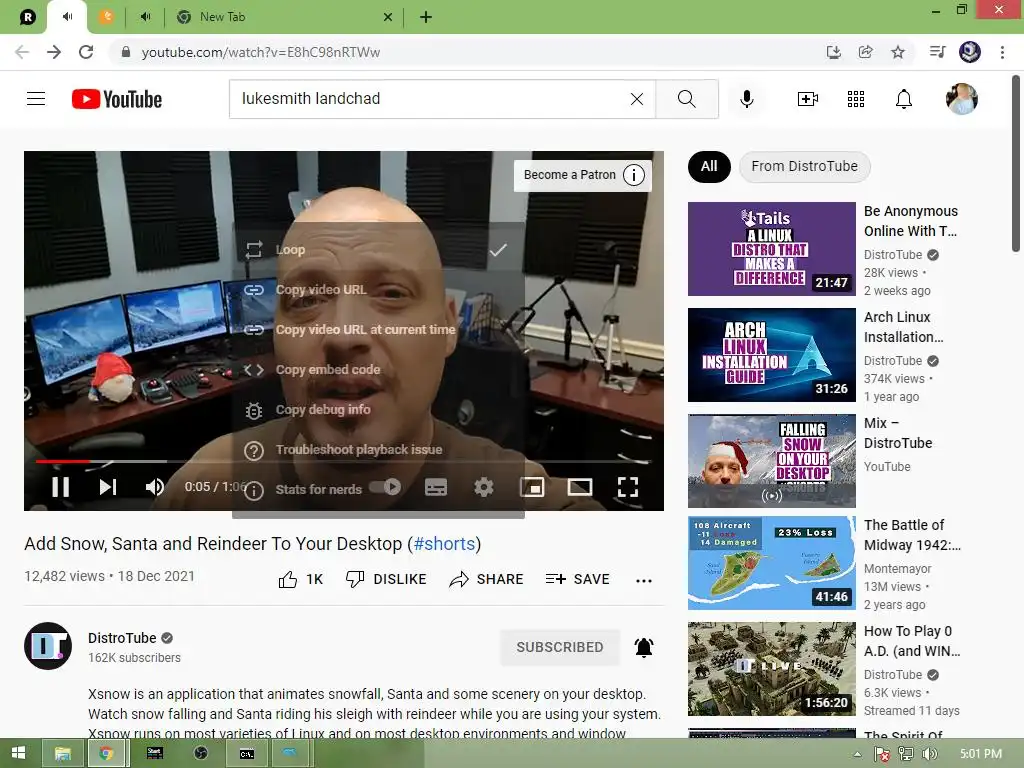
Task: Open DistroTube channel avatar
Action: click(48, 646)
